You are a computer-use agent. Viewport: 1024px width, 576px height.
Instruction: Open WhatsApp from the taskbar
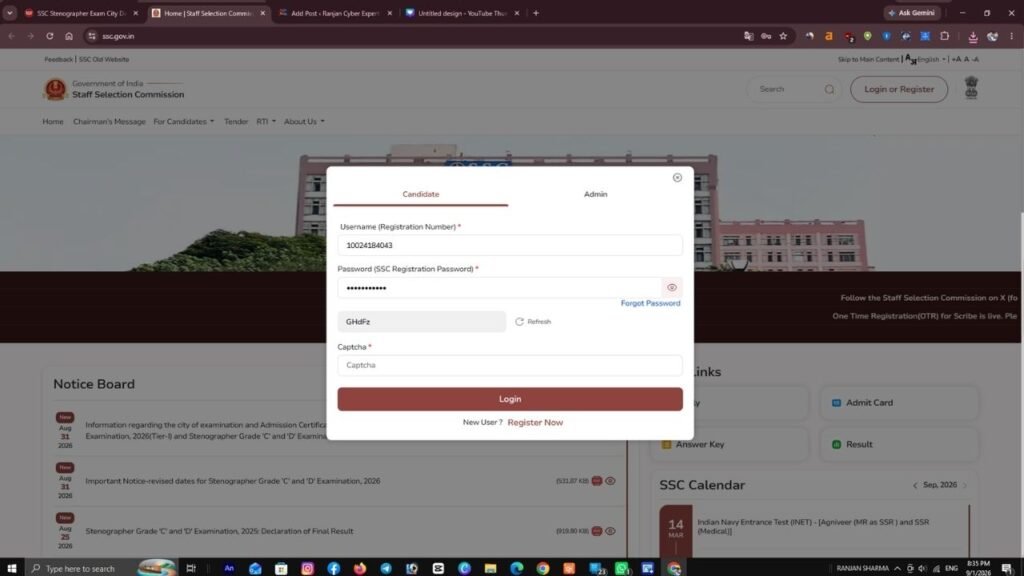(622, 568)
